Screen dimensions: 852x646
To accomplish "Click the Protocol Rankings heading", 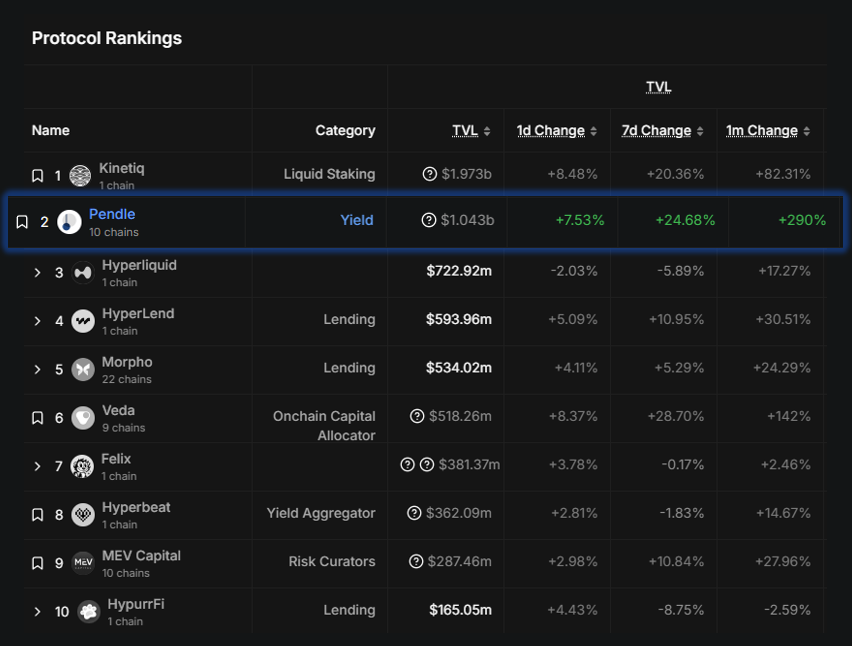I will point(107,38).
